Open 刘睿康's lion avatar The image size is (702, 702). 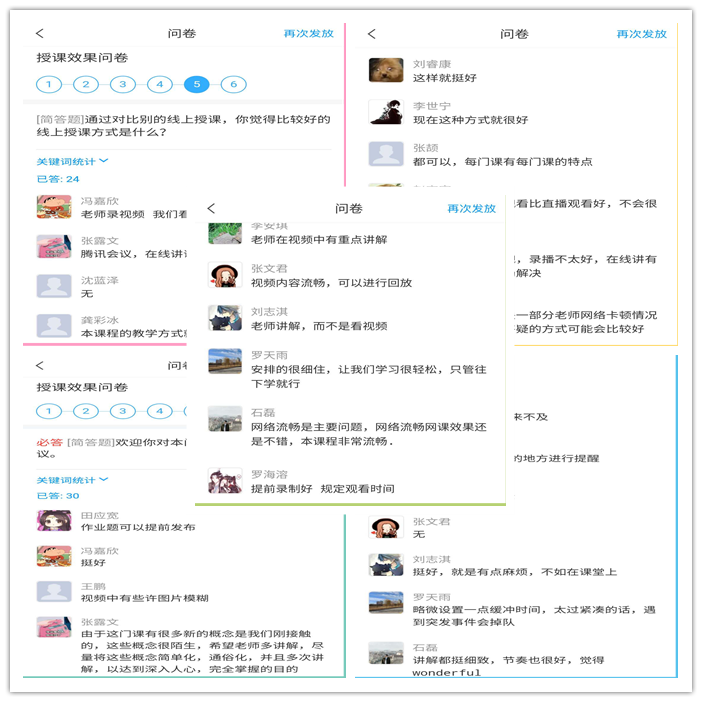(386, 70)
